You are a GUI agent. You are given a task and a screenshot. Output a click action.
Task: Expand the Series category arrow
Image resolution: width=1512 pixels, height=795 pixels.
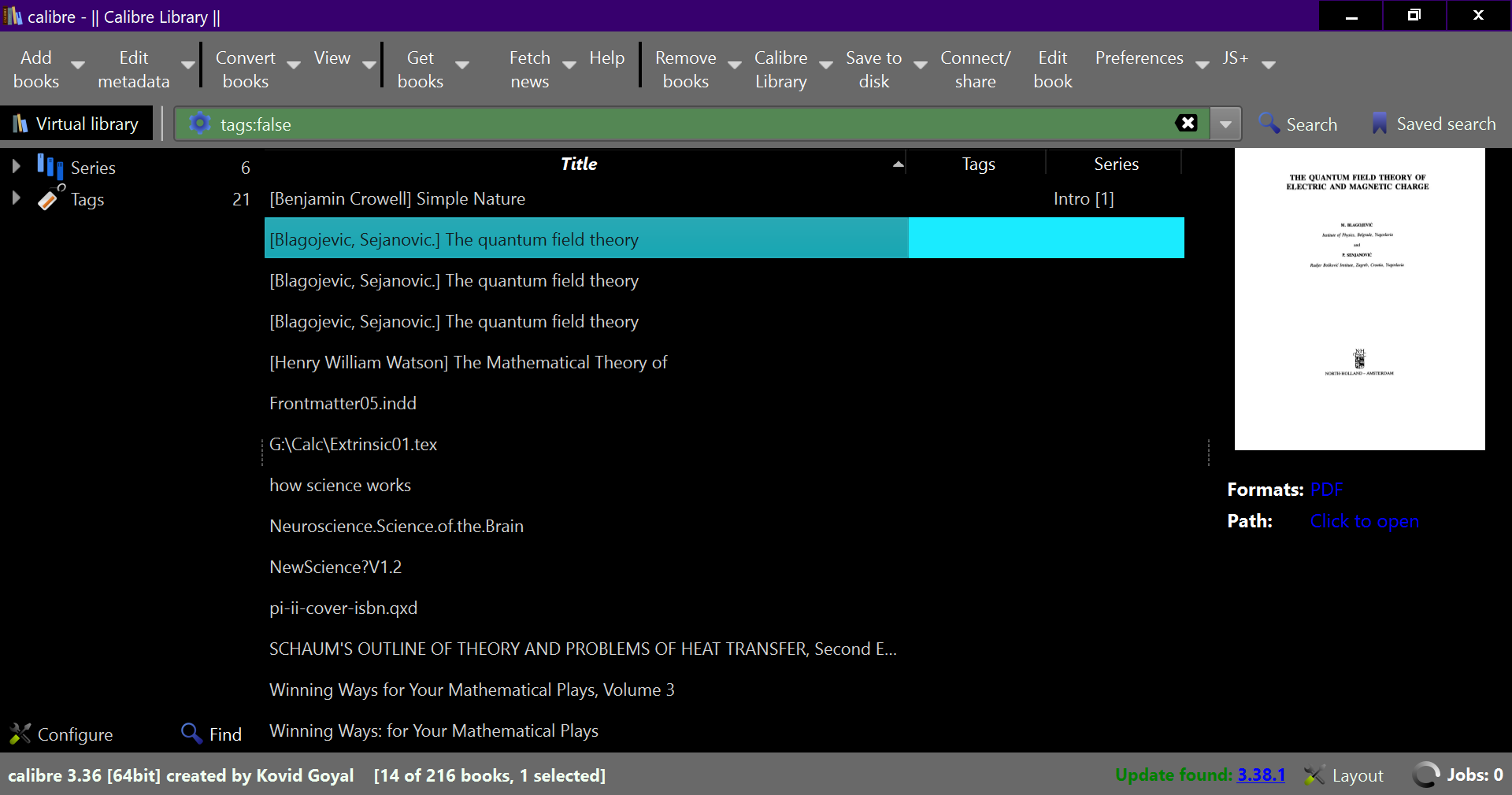(15, 166)
